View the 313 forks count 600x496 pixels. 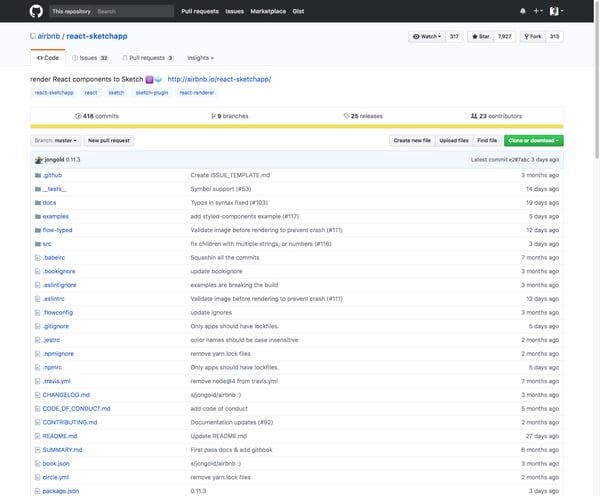pos(554,36)
